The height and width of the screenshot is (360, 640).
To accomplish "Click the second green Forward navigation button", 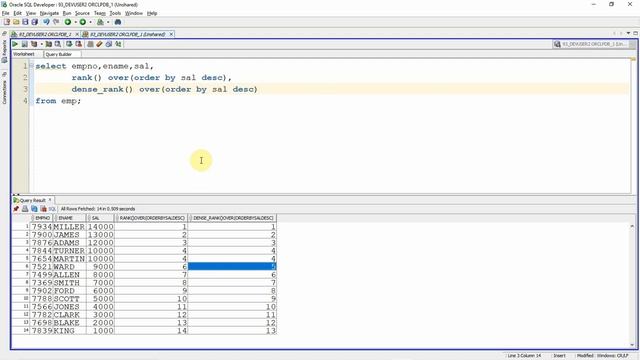I will click(x=82, y=22).
